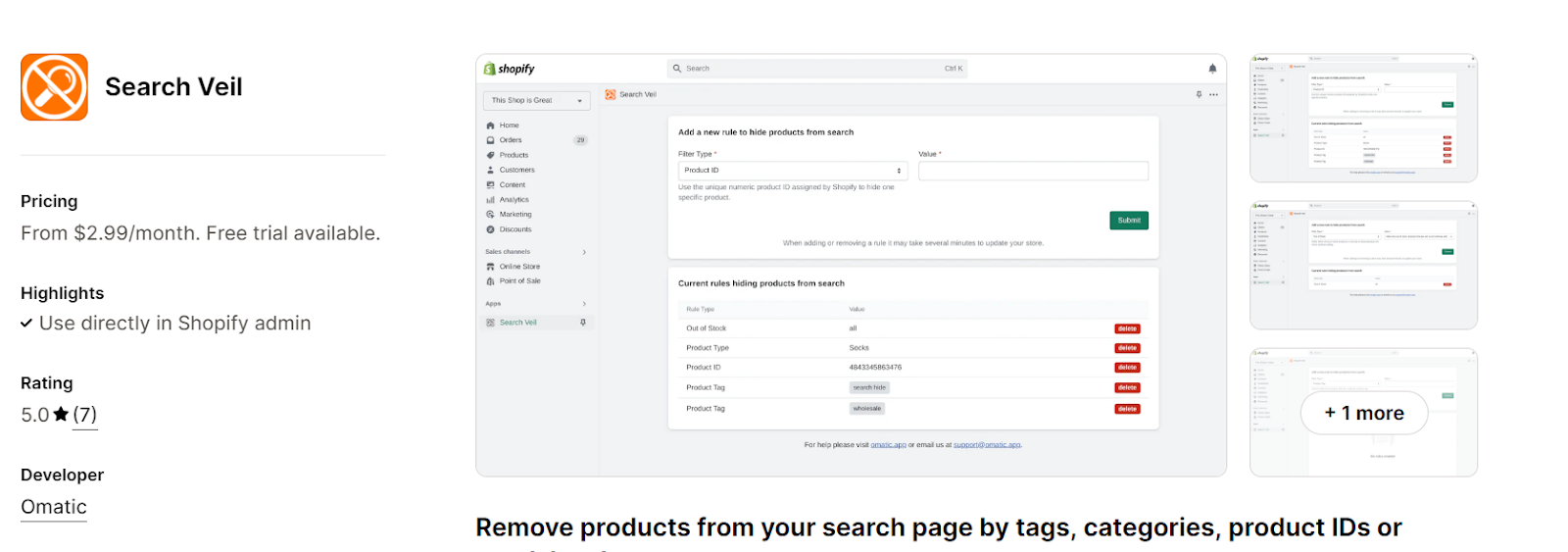
Task: Click the wholesale tag chip
Action: click(867, 409)
